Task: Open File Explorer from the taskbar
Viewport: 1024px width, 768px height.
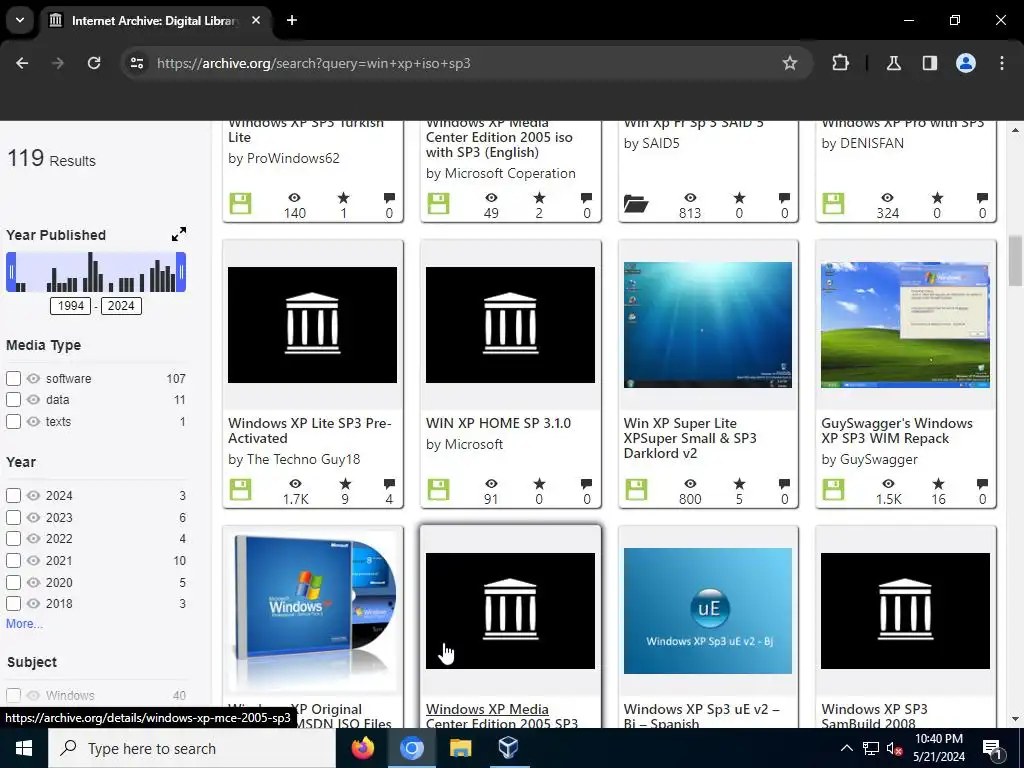Action: (460, 748)
